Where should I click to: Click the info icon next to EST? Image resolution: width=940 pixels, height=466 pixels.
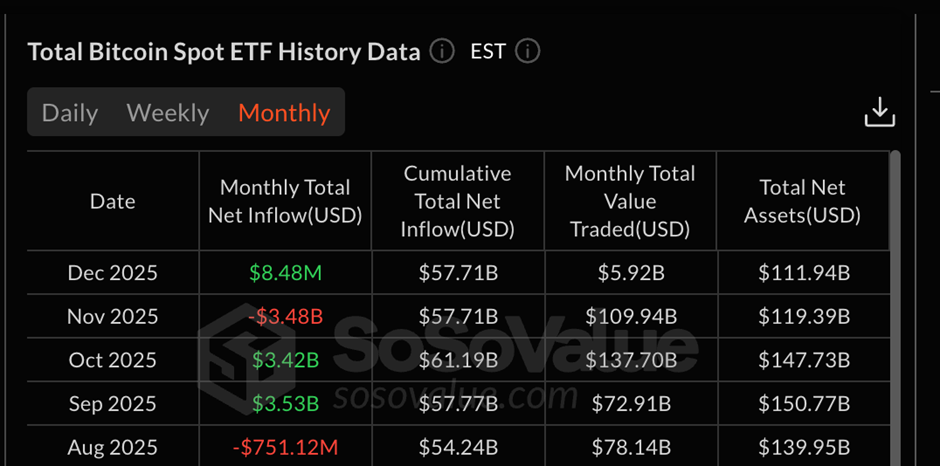(528, 52)
